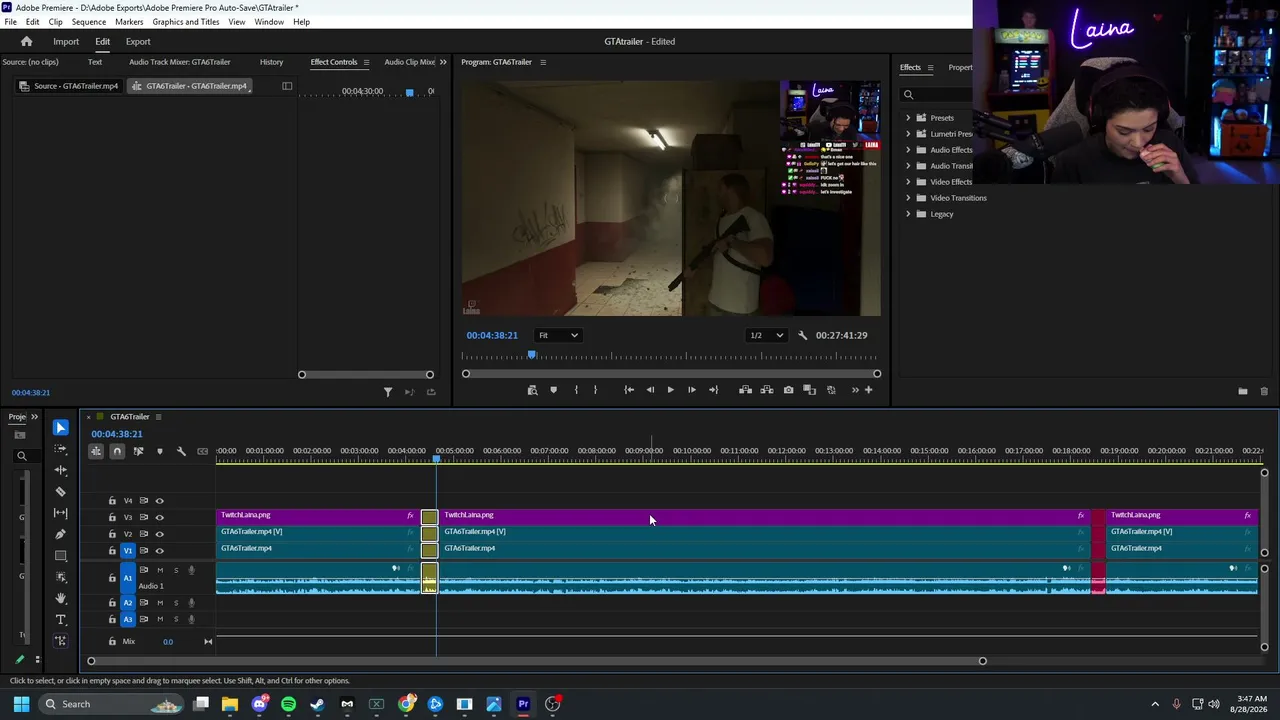
Task: Mute audio track A2
Action: 159,603
